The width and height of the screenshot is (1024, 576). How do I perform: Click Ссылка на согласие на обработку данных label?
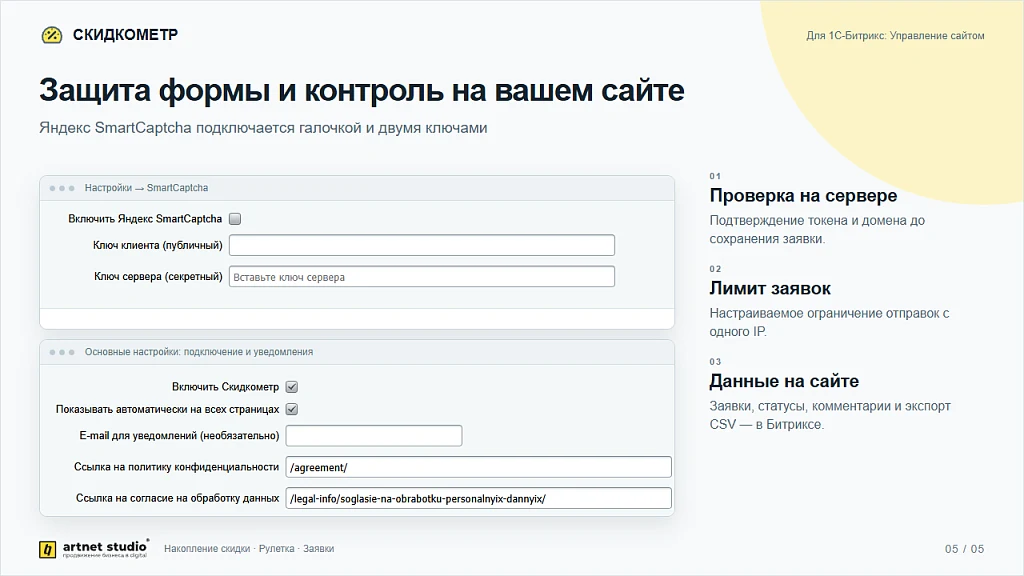pos(178,498)
